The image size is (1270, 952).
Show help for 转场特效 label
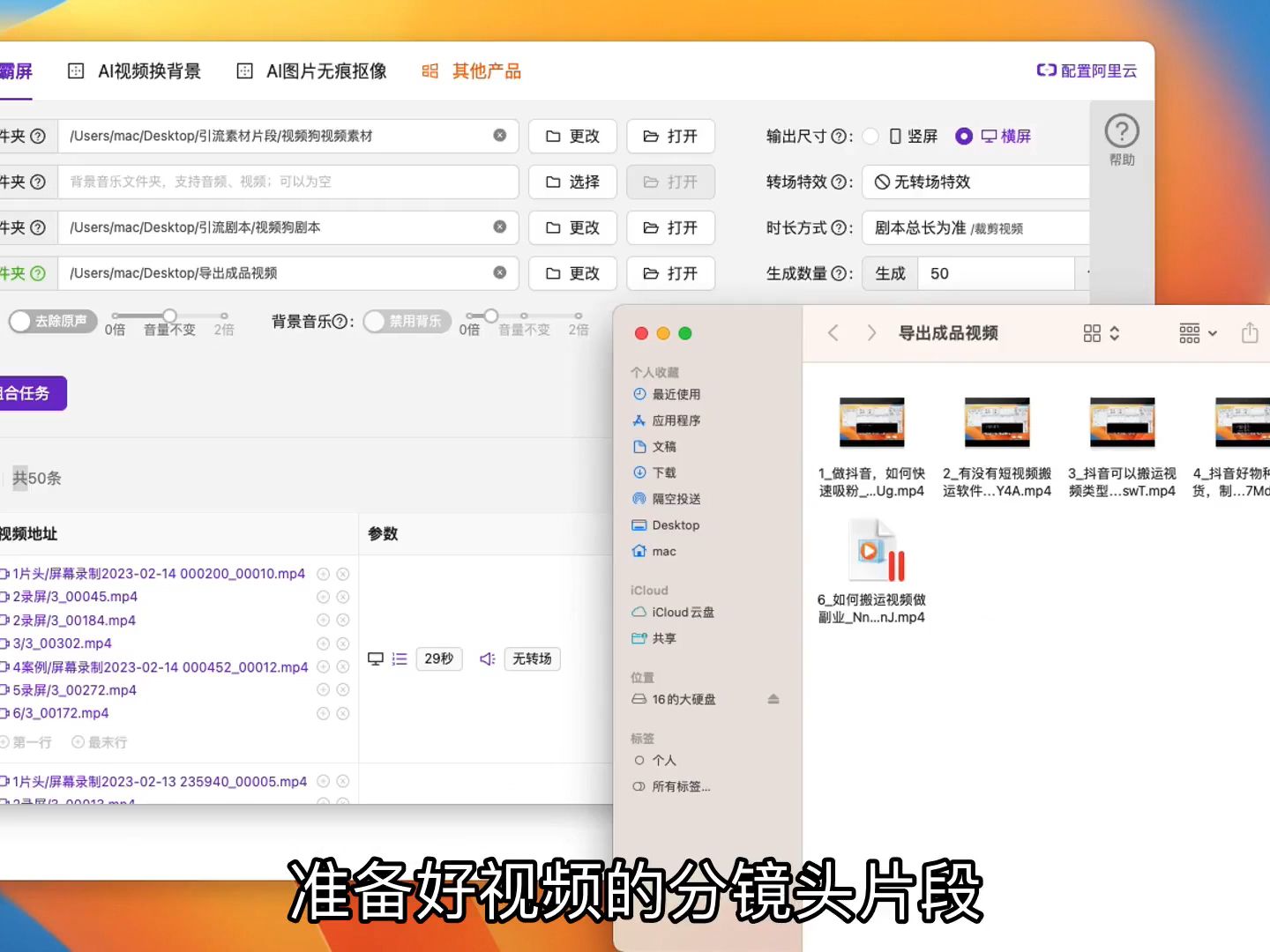[x=838, y=182]
